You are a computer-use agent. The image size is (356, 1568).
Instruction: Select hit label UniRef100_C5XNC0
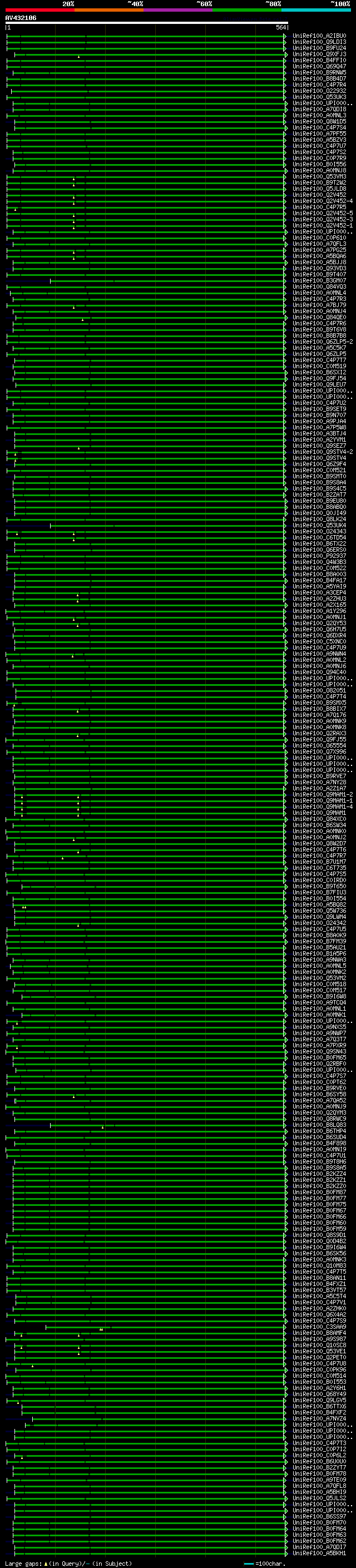click(x=319, y=641)
